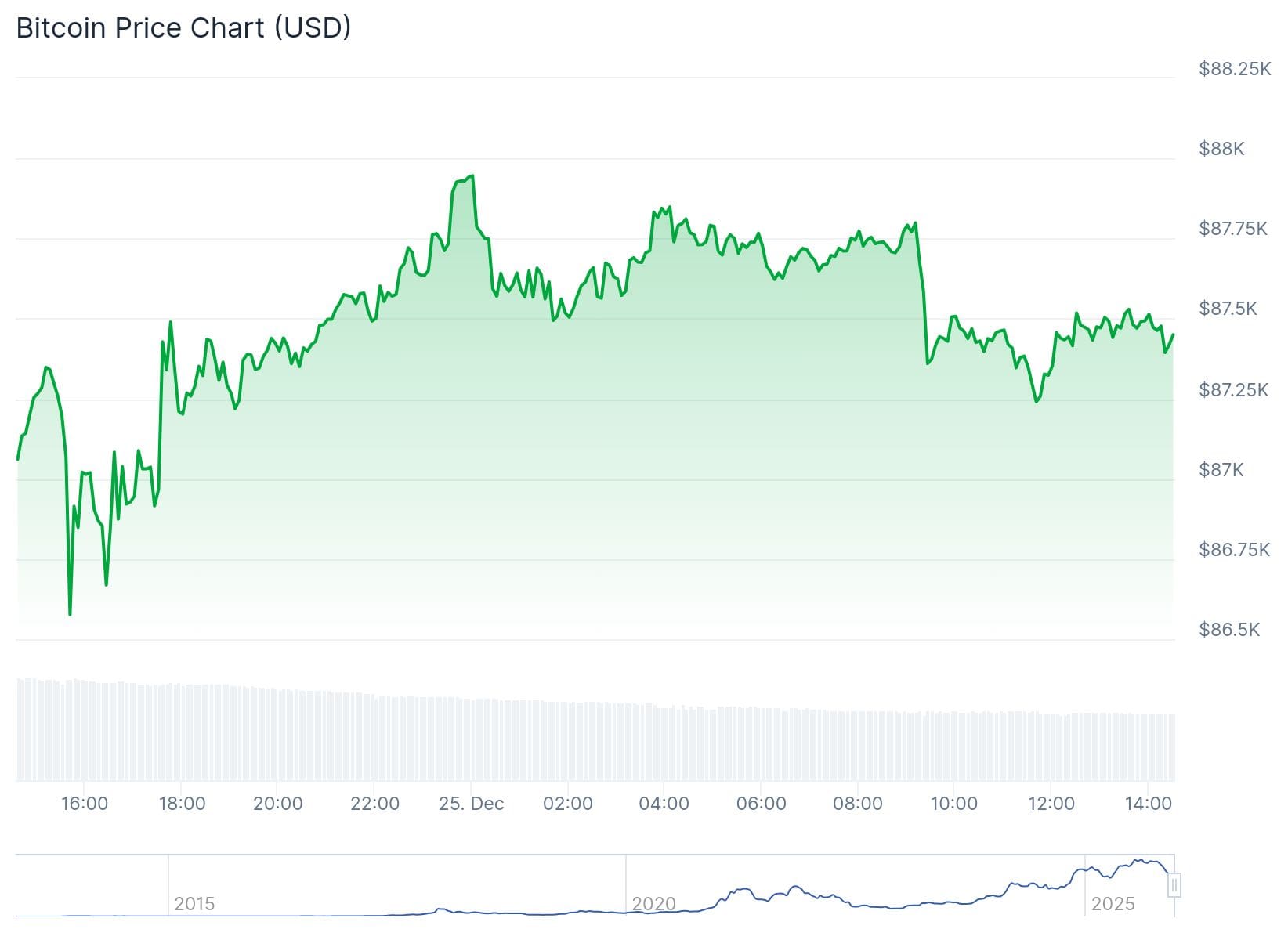
Task: Click the $86.75K price axis label
Action: pyautogui.click(x=1234, y=550)
